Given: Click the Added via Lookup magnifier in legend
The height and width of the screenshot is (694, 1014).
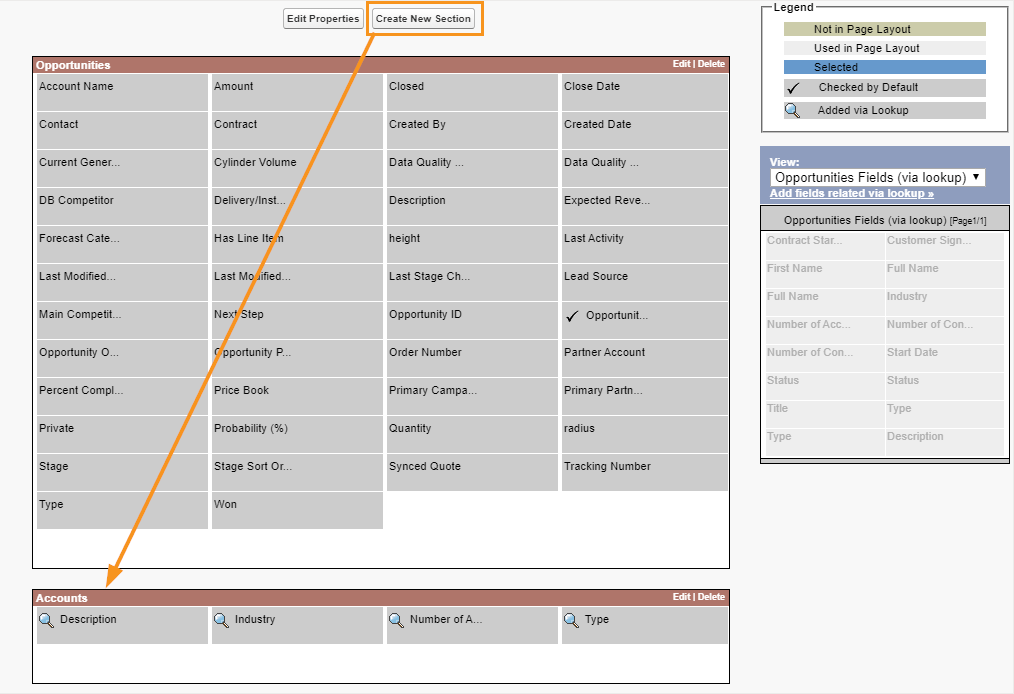Looking at the screenshot, I should pyautogui.click(x=792, y=111).
